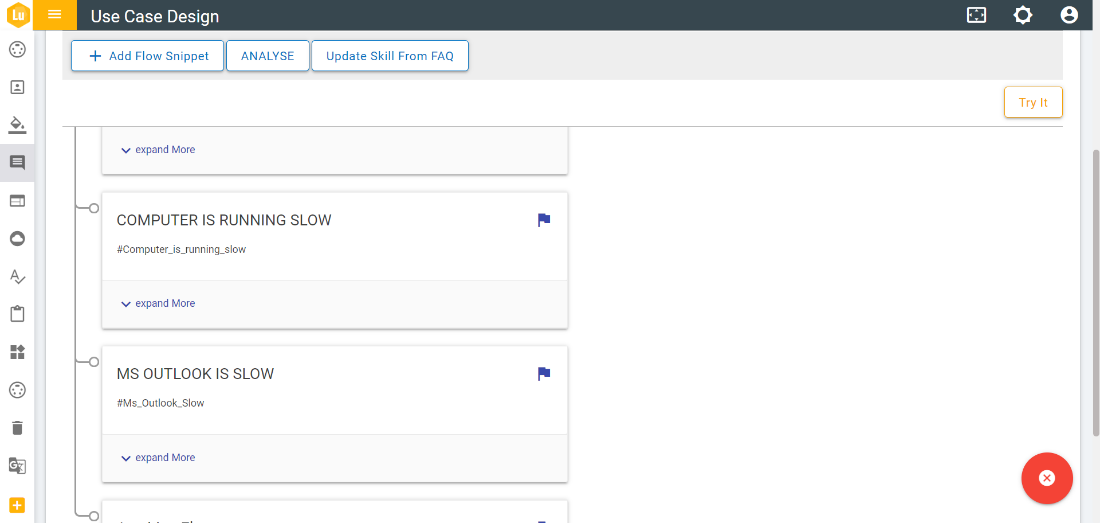Open the trash bin sidebar icon
Image resolution: width=1100 pixels, height=523 pixels.
pos(17,428)
